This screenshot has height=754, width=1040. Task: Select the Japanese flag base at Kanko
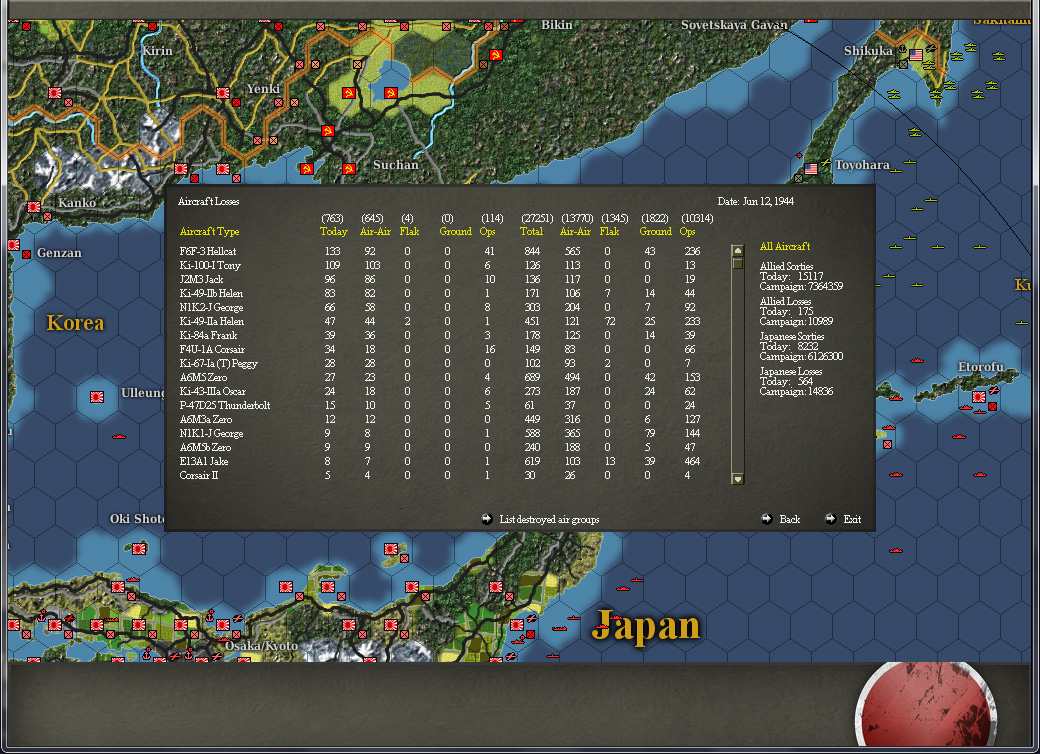click(x=34, y=207)
